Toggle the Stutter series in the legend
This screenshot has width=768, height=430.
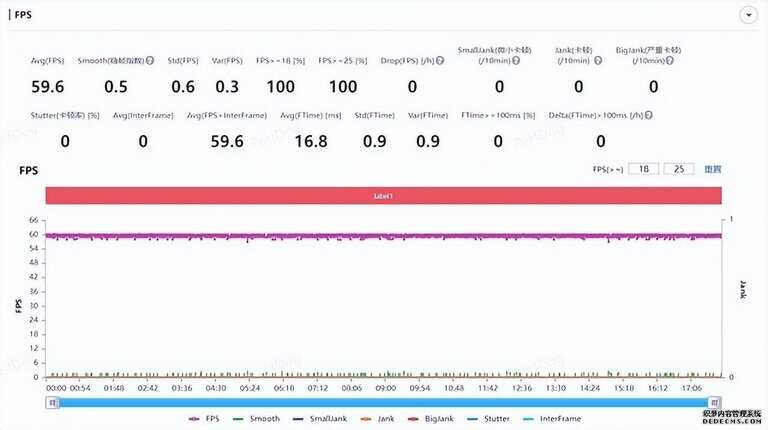[488, 419]
